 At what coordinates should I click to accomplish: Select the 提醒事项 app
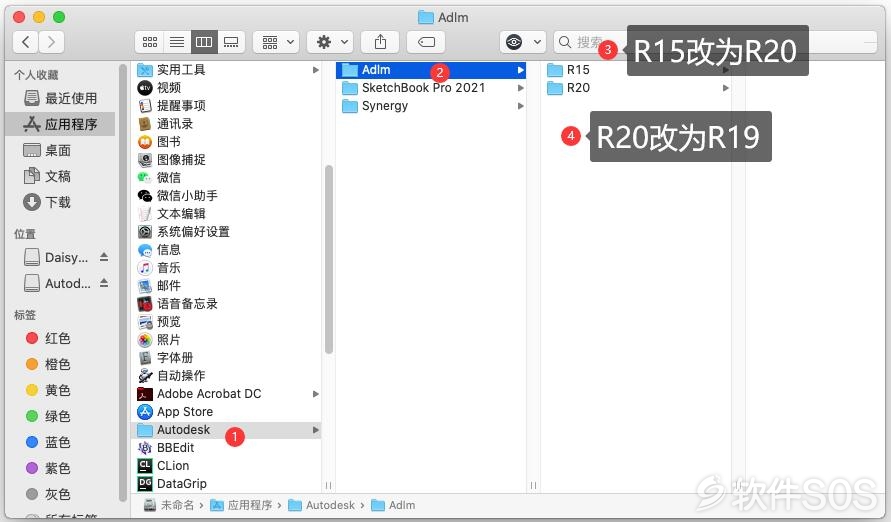[x=227, y=106]
